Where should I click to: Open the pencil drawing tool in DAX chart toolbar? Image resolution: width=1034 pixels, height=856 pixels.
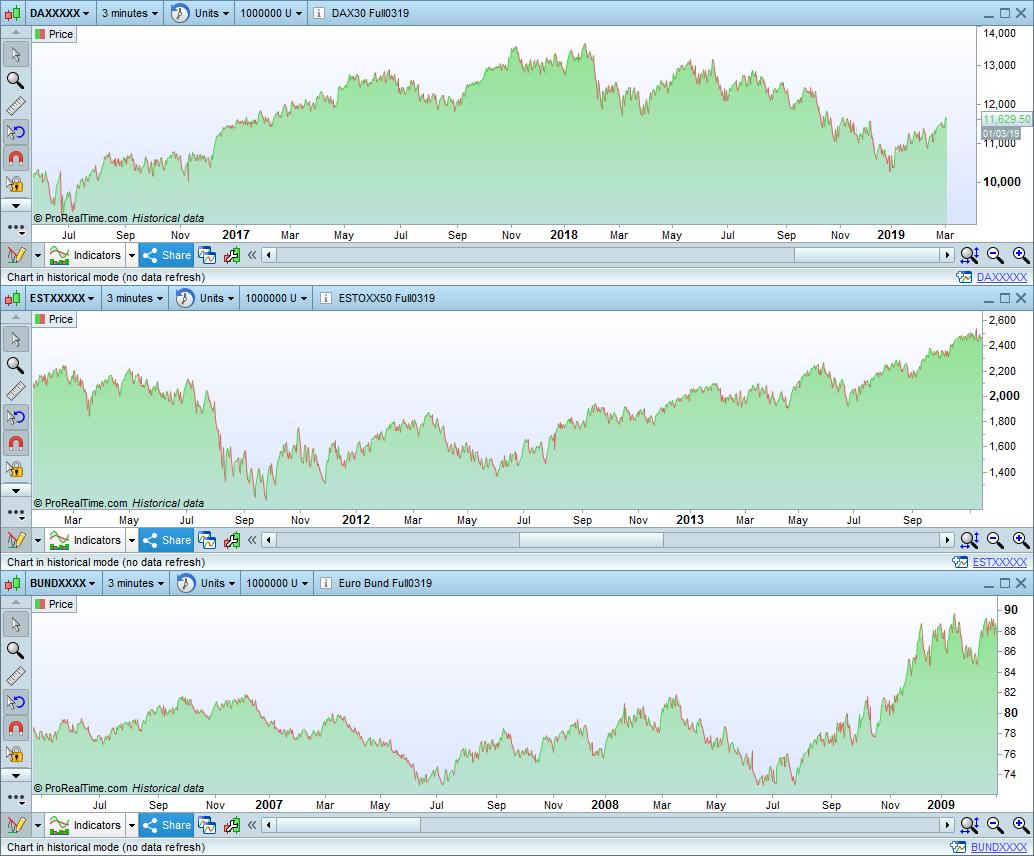[16, 255]
